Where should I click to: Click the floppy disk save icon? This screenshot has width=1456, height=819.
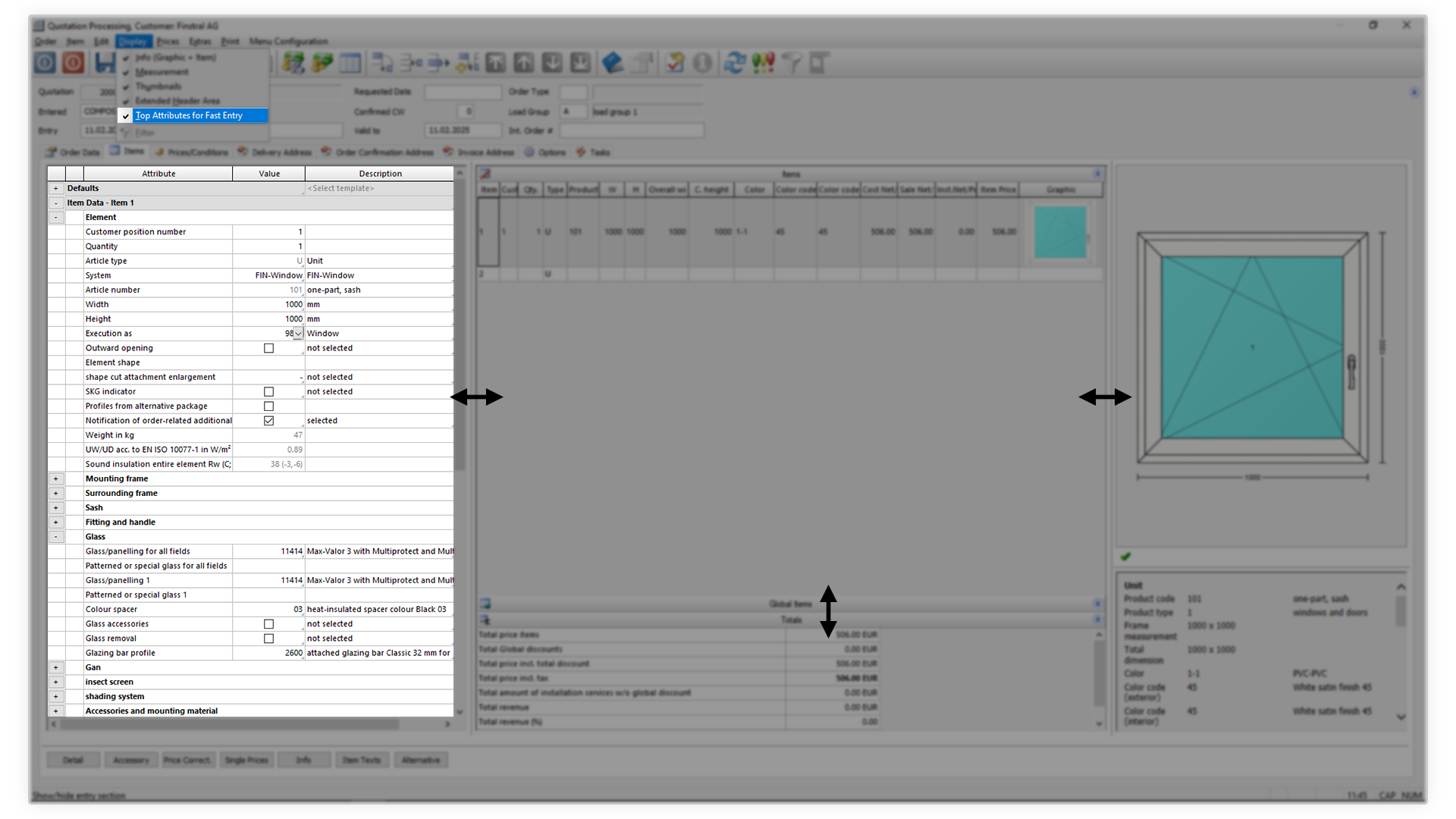coord(105,63)
